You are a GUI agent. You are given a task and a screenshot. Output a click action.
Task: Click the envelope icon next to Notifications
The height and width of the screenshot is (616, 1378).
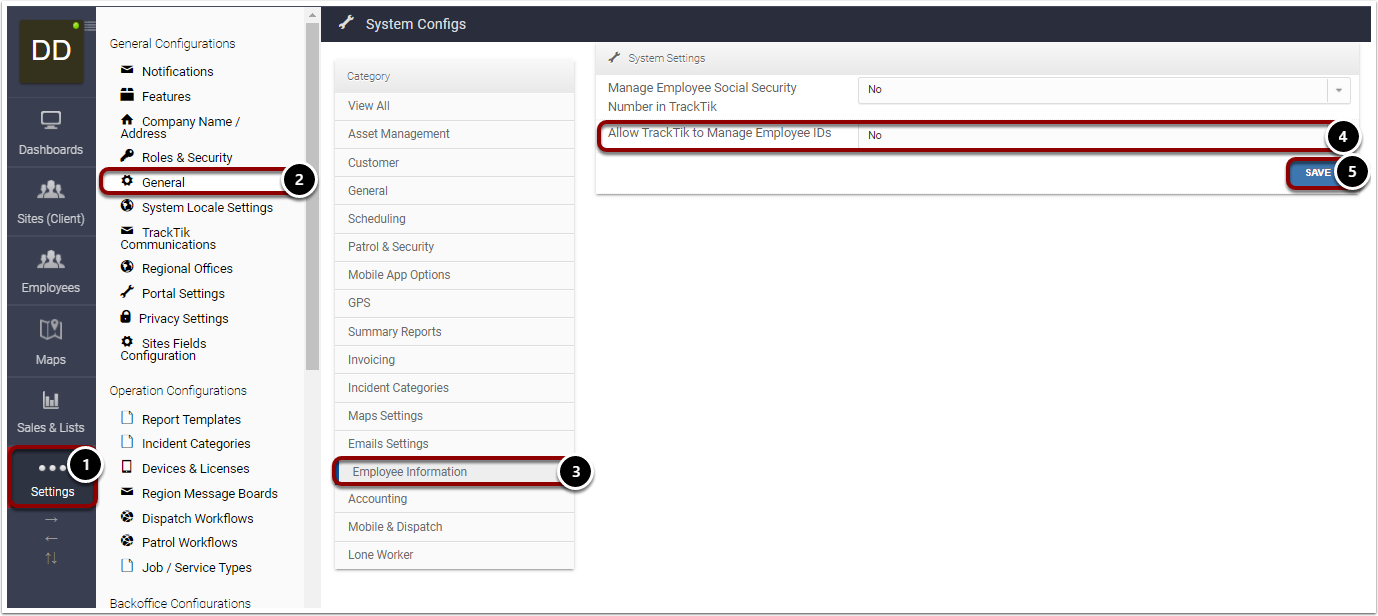tap(127, 70)
